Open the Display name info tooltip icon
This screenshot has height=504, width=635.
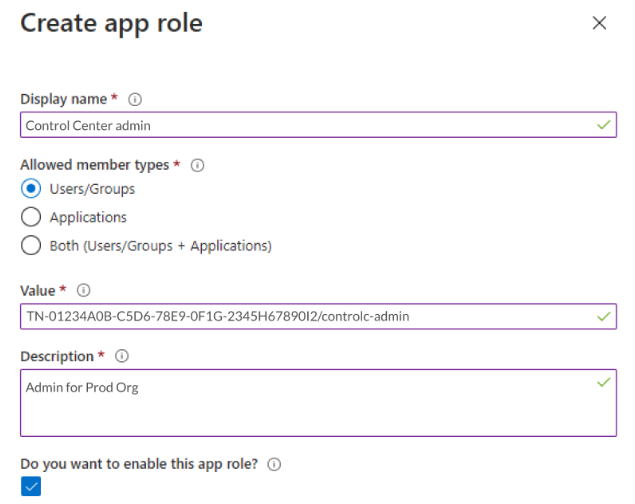point(135,99)
